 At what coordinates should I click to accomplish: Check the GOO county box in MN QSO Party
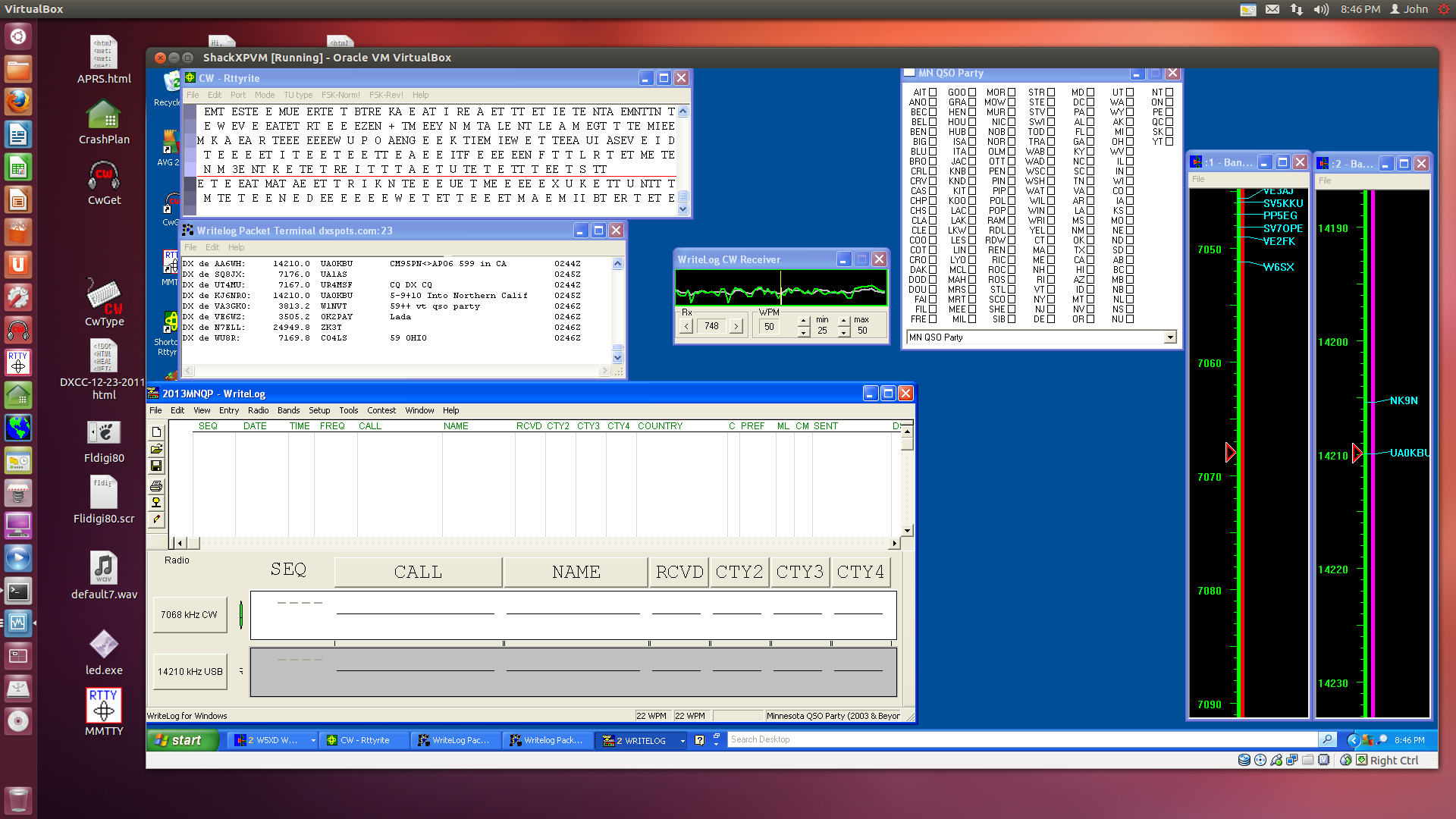972,93
